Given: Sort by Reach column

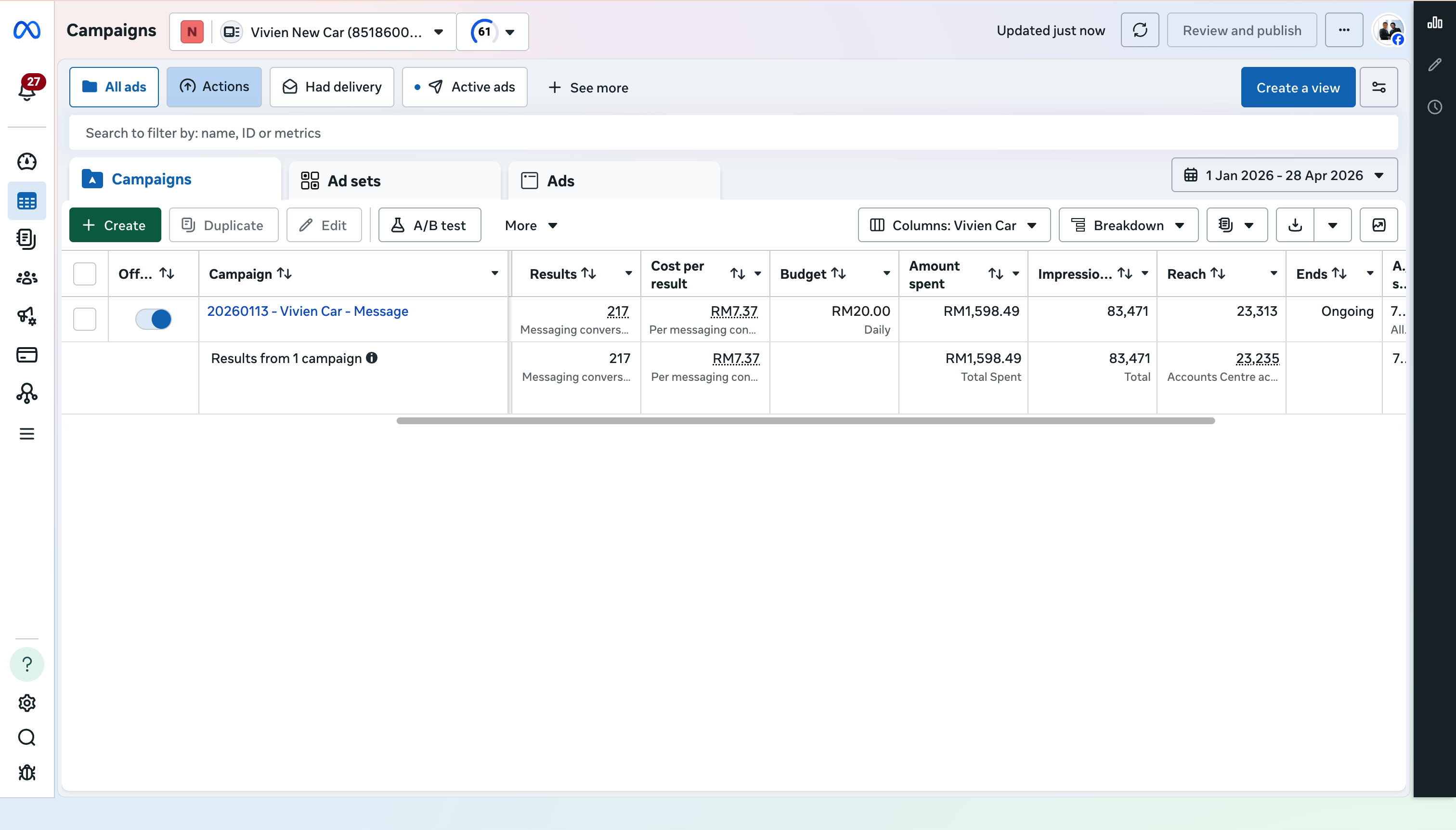Looking at the screenshot, I should (x=1218, y=273).
